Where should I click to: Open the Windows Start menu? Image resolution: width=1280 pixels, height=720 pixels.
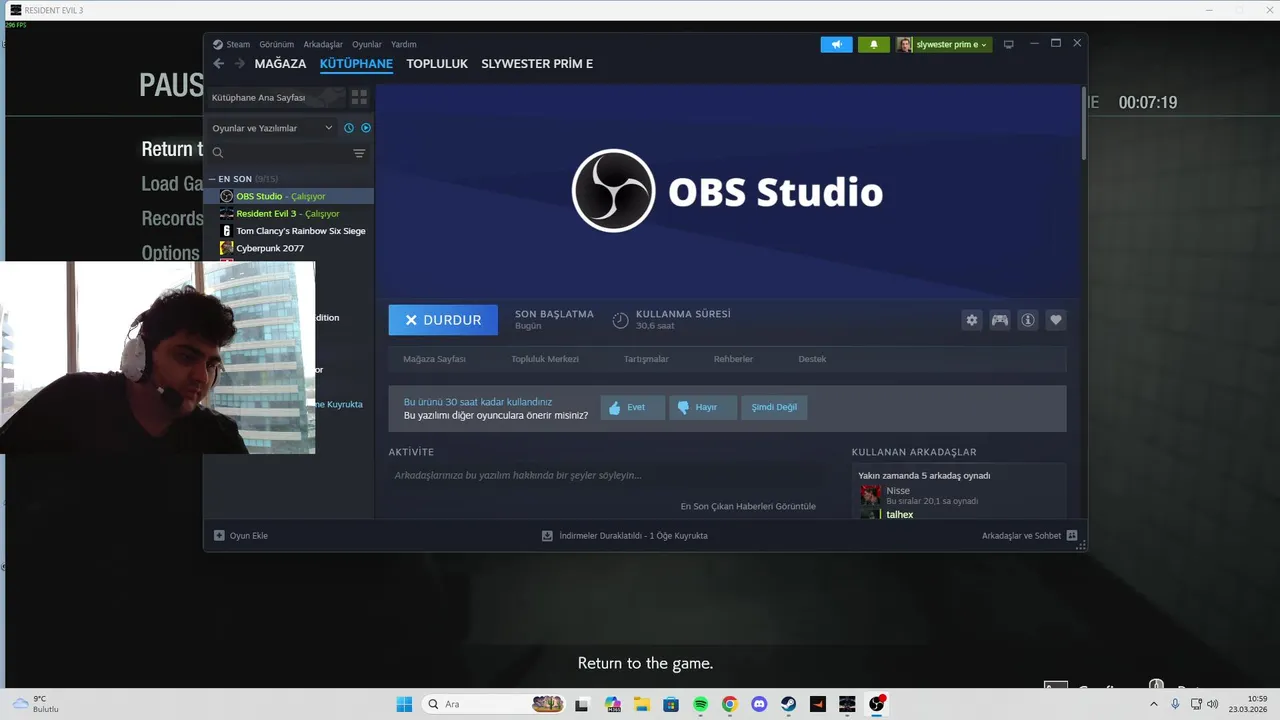pyautogui.click(x=404, y=704)
